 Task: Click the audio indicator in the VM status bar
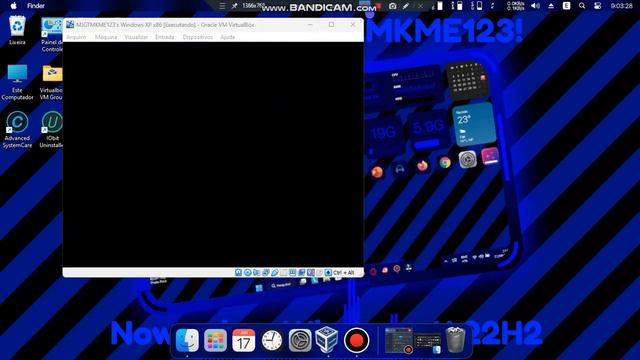coord(256,272)
